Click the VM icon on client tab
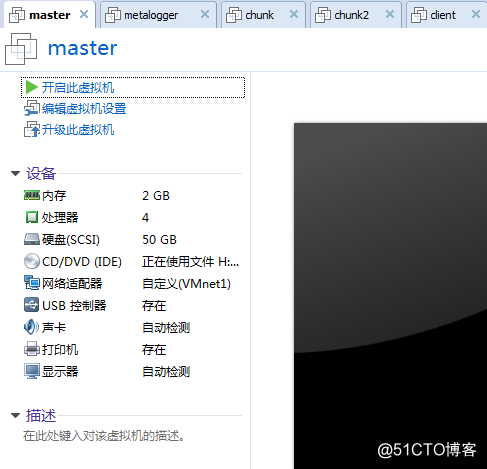 click(x=419, y=15)
